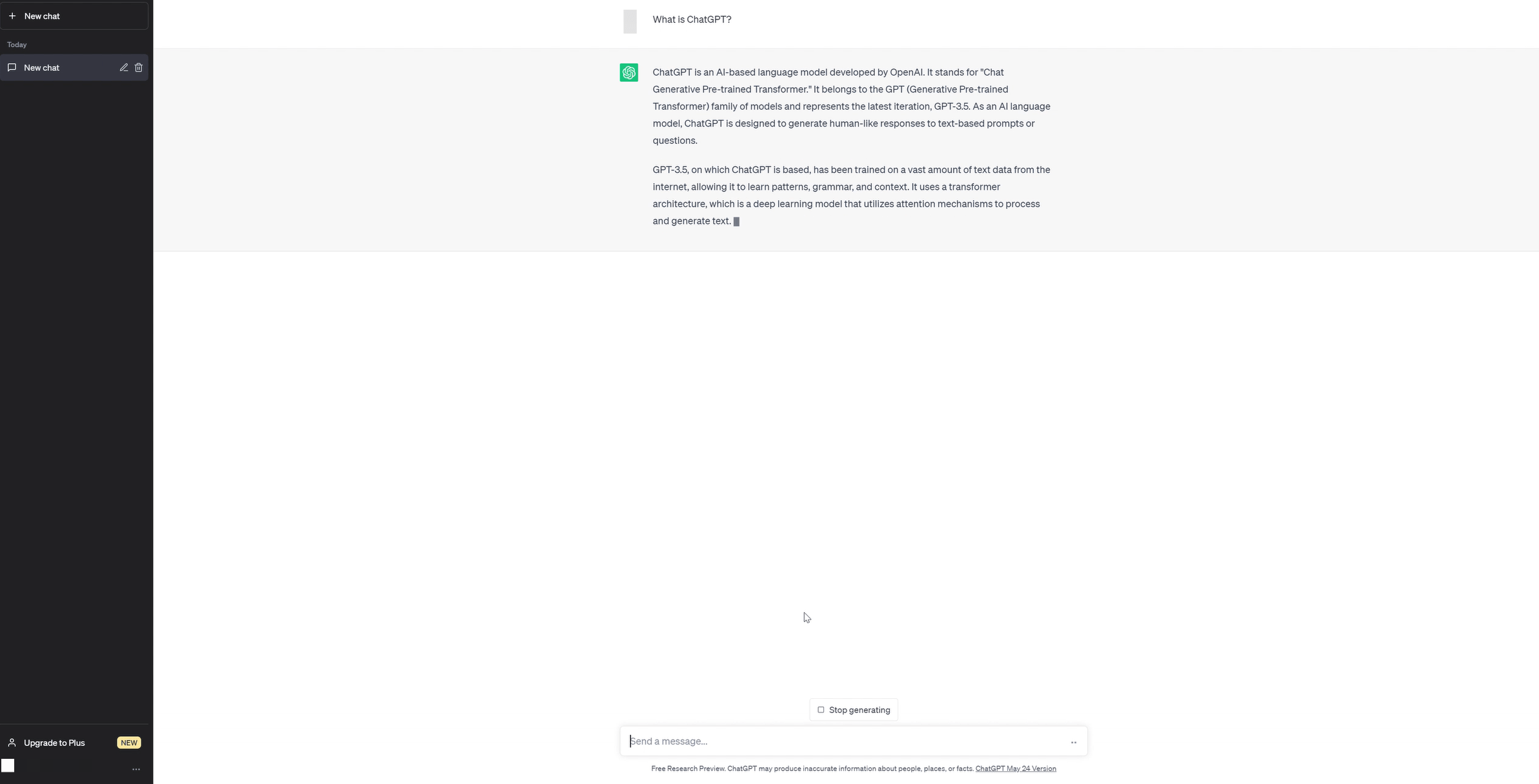
Task: Toggle the Stop generating checkbox
Action: (820, 710)
